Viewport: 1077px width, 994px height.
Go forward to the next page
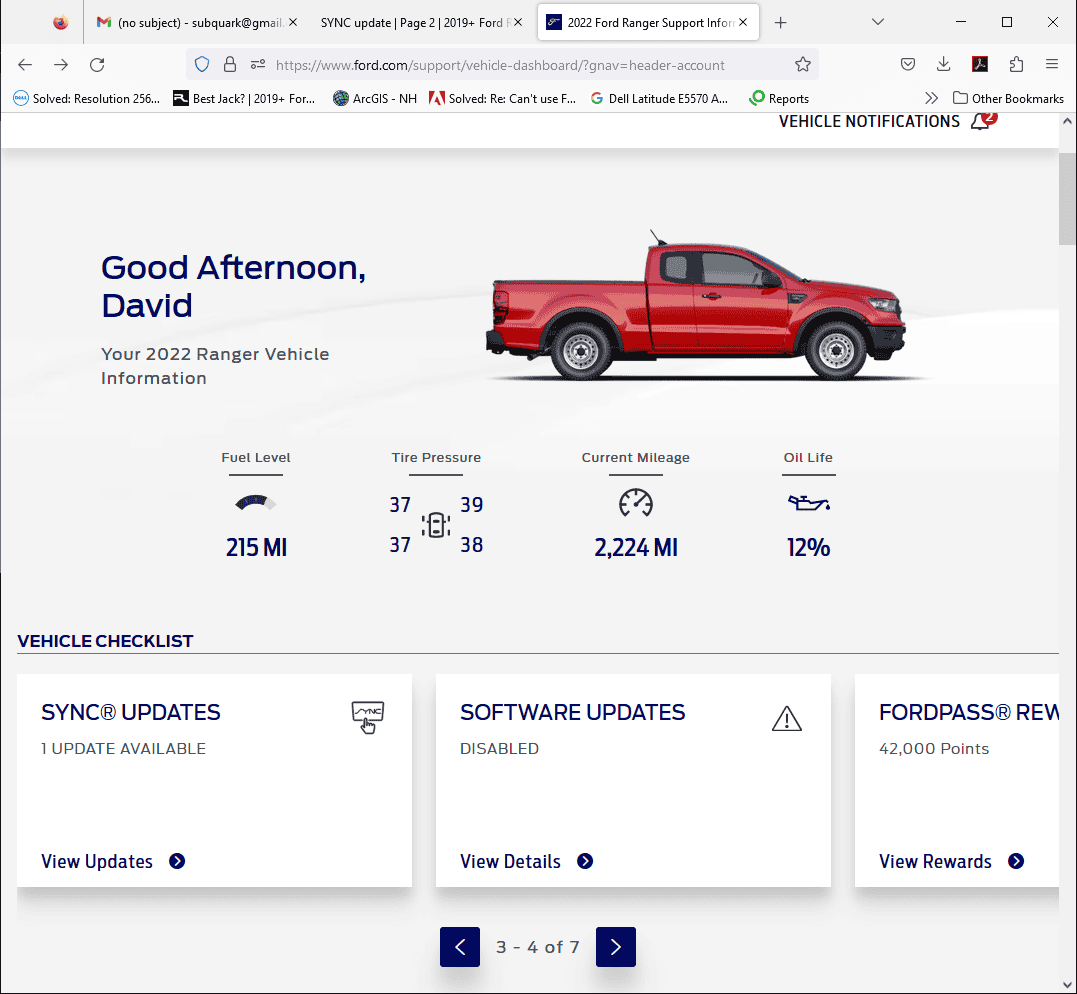tap(61, 65)
